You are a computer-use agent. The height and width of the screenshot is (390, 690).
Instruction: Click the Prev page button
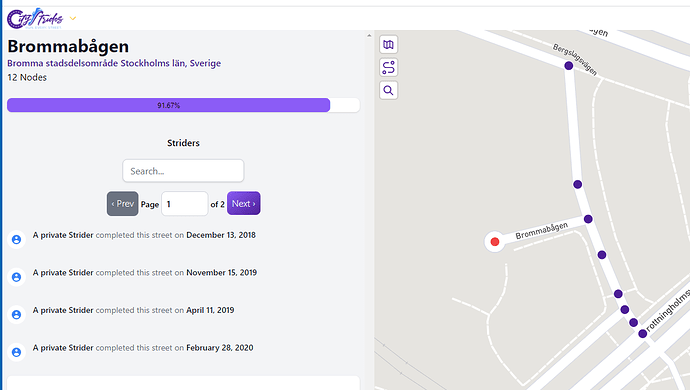[x=122, y=203]
